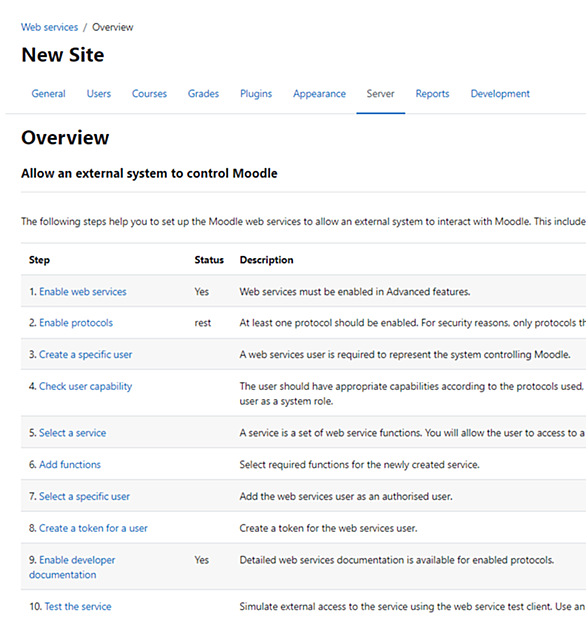Click description 'A web services user is required'
Image resolution: width=586 pixels, height=633 pixels.
[405, 354]
